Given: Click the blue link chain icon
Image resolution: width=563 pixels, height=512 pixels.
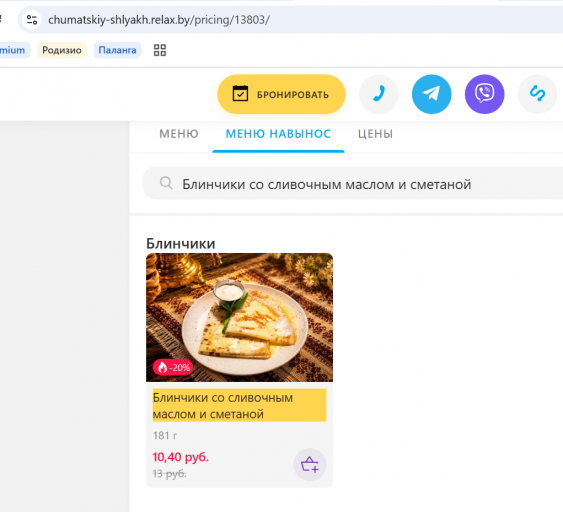Looking at the screenshot, I should (538, 94).
